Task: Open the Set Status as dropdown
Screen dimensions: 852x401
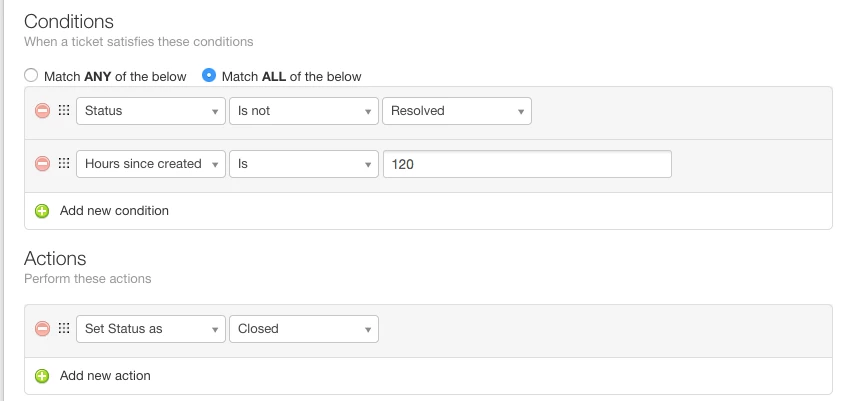Action: 151,329
